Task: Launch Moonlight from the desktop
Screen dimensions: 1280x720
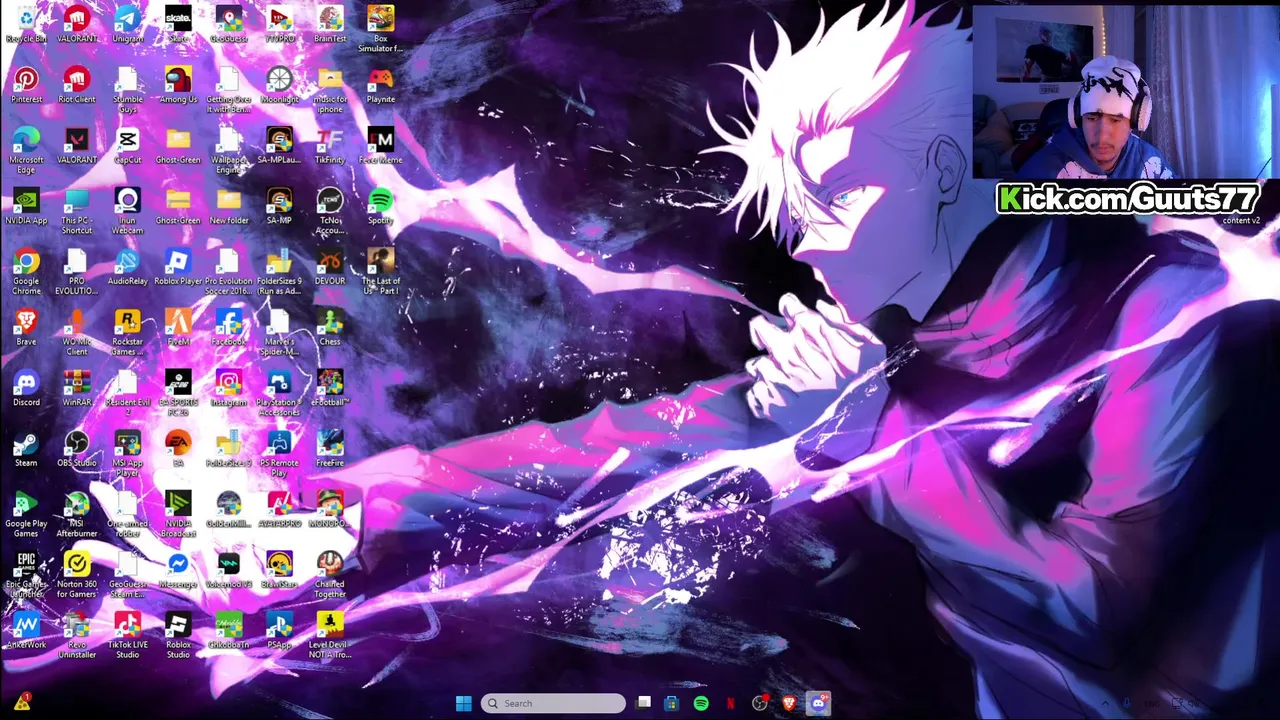Action: [x=279, y=85]
